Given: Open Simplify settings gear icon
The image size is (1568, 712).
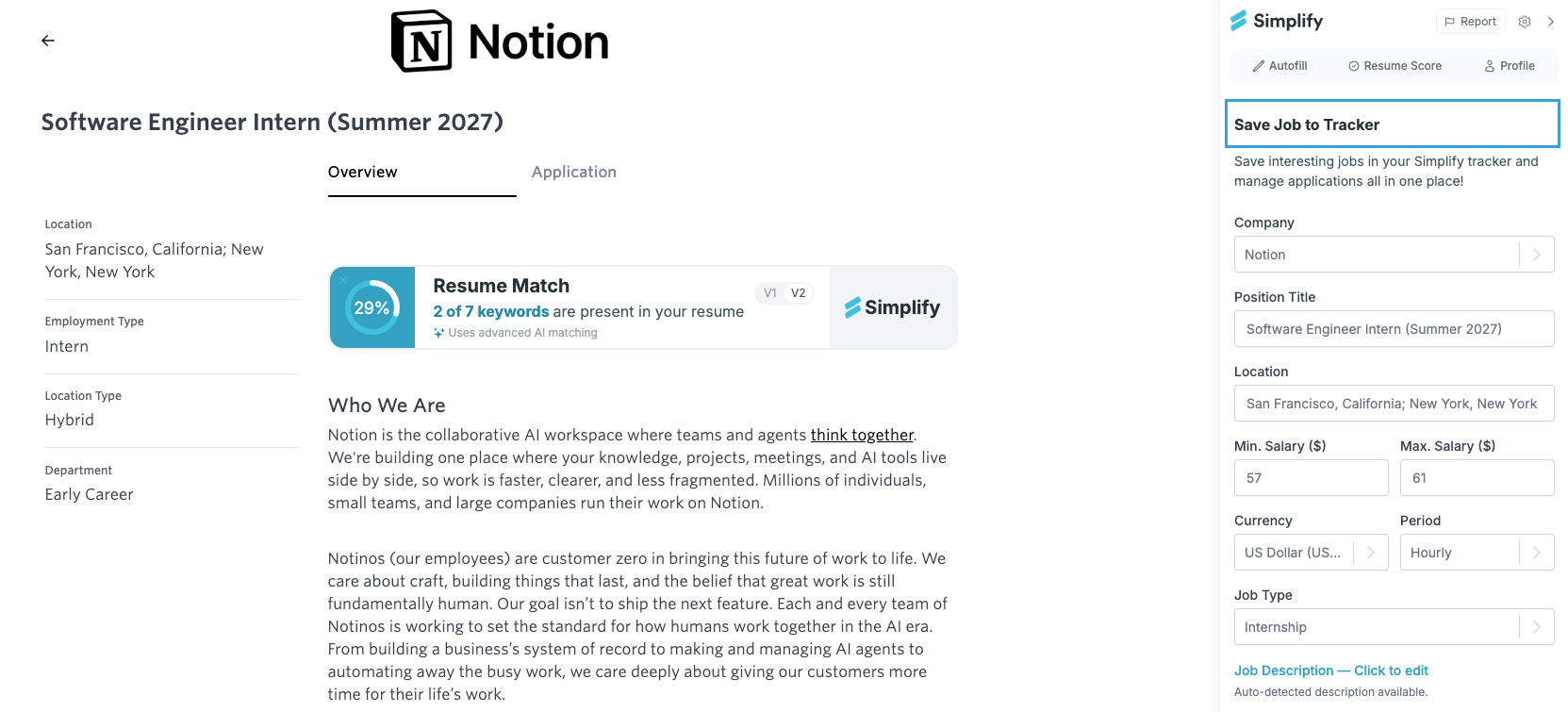Looking at the screenshot, I should [x=1525, y=22].
